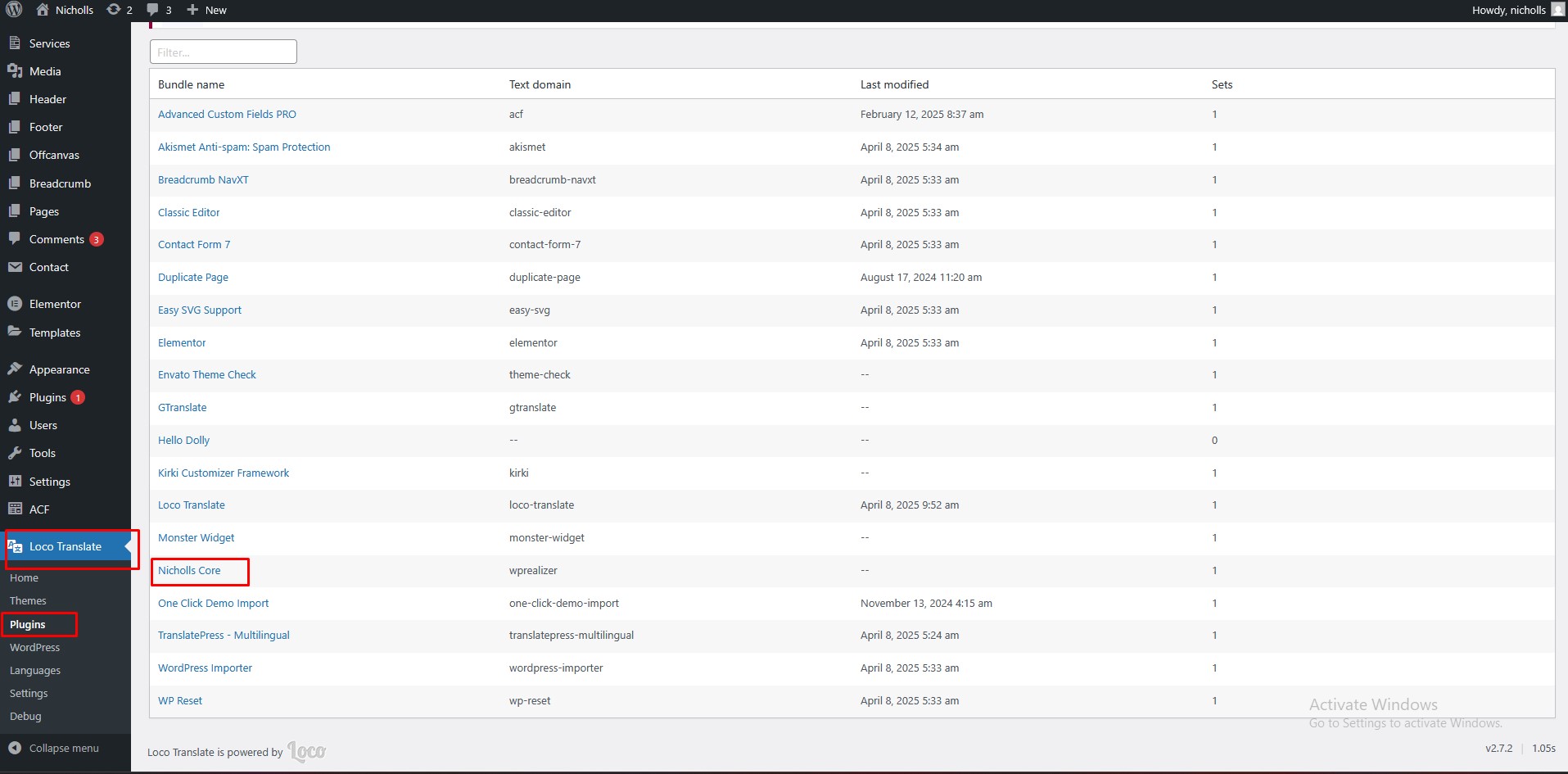
Task: Open the Hello Dolly bundle
Action: click(x=183, y=440)
